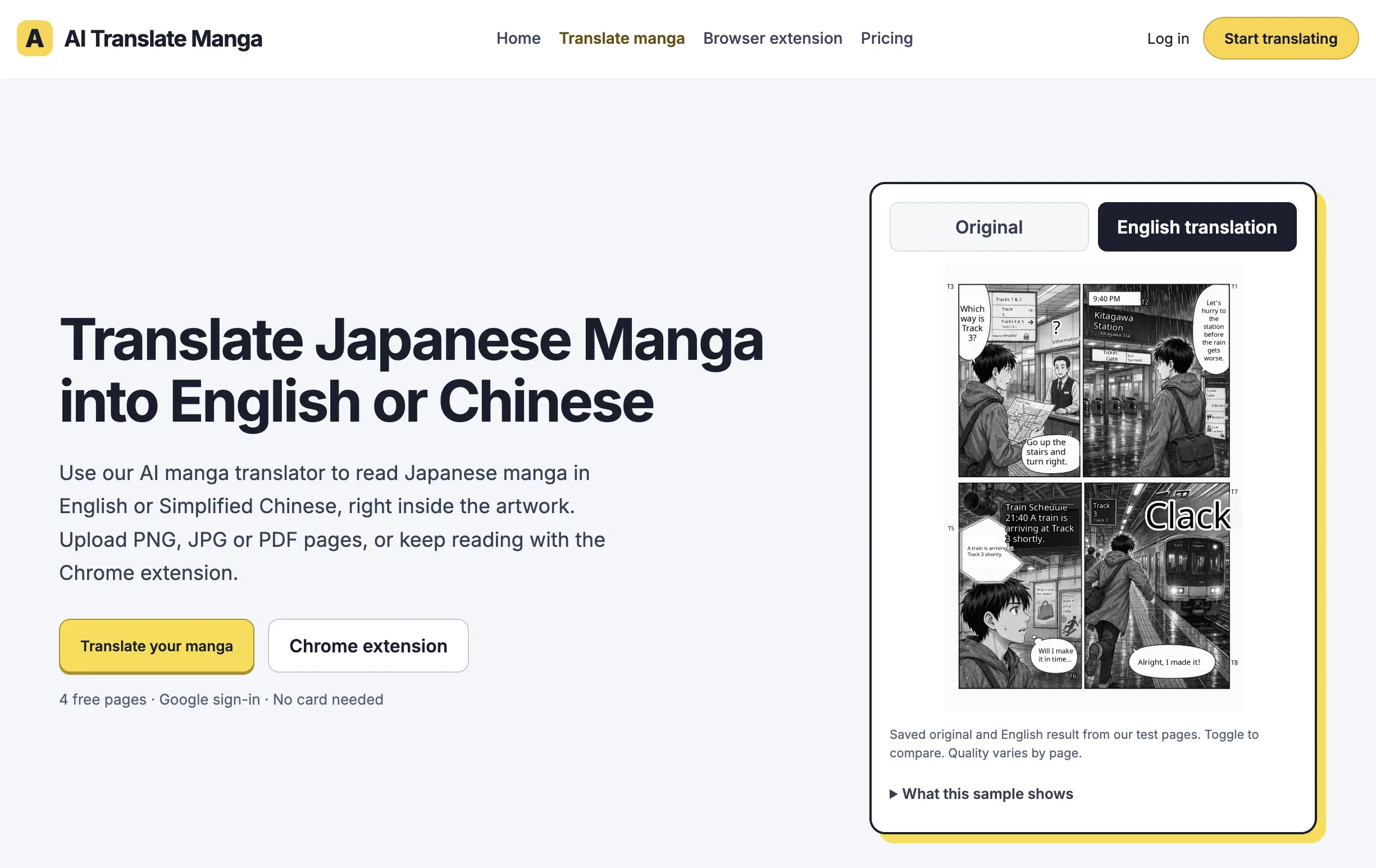Click the Log in link
Image resolution: width=1376 pixels, height=868 pixels.
pos(1168,38)
